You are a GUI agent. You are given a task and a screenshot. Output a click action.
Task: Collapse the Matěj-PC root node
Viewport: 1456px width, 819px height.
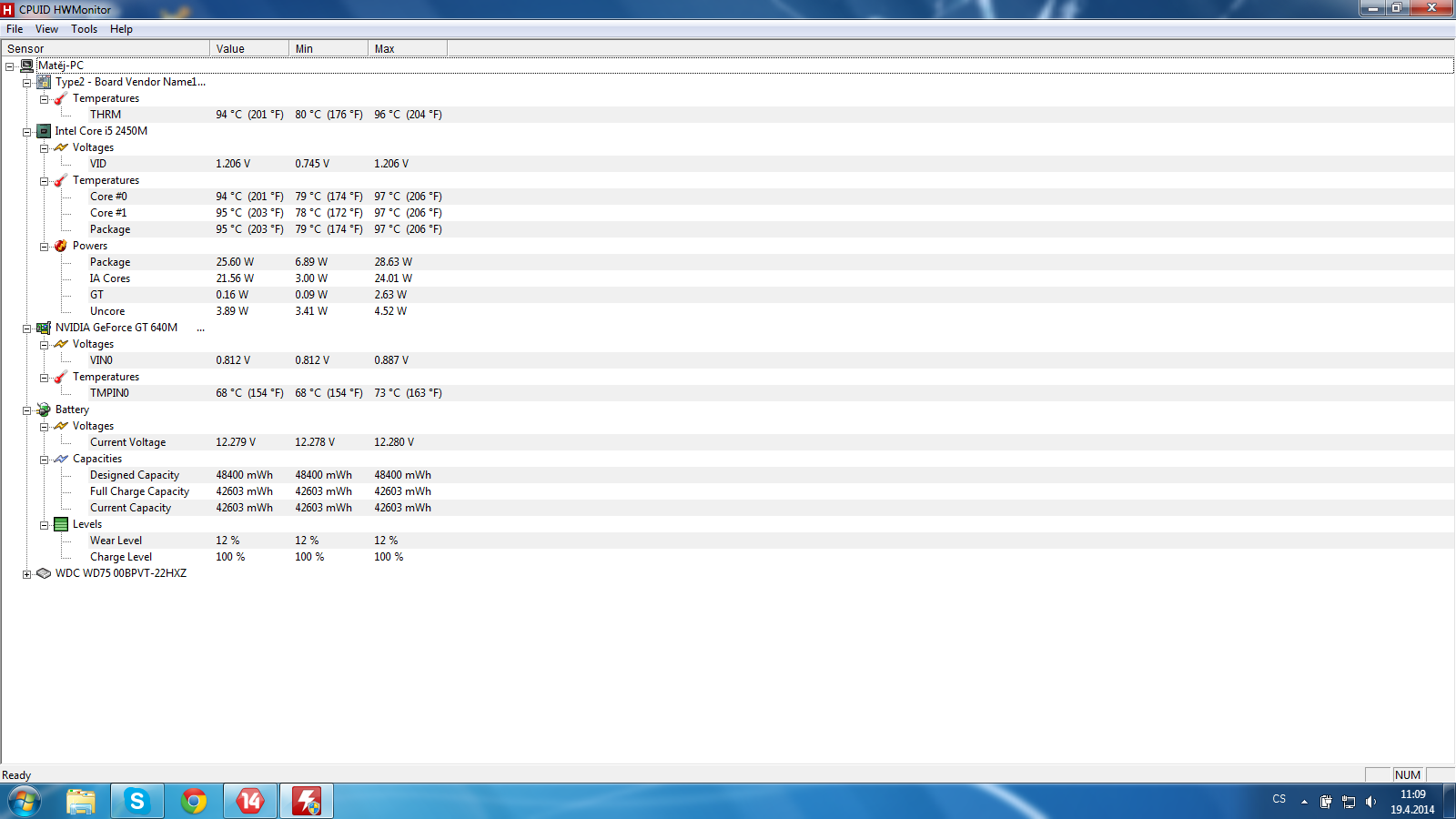9,66
